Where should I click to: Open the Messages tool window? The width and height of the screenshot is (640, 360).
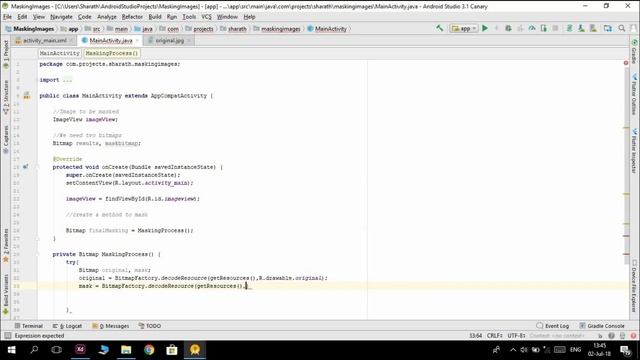tap(111, 326)
